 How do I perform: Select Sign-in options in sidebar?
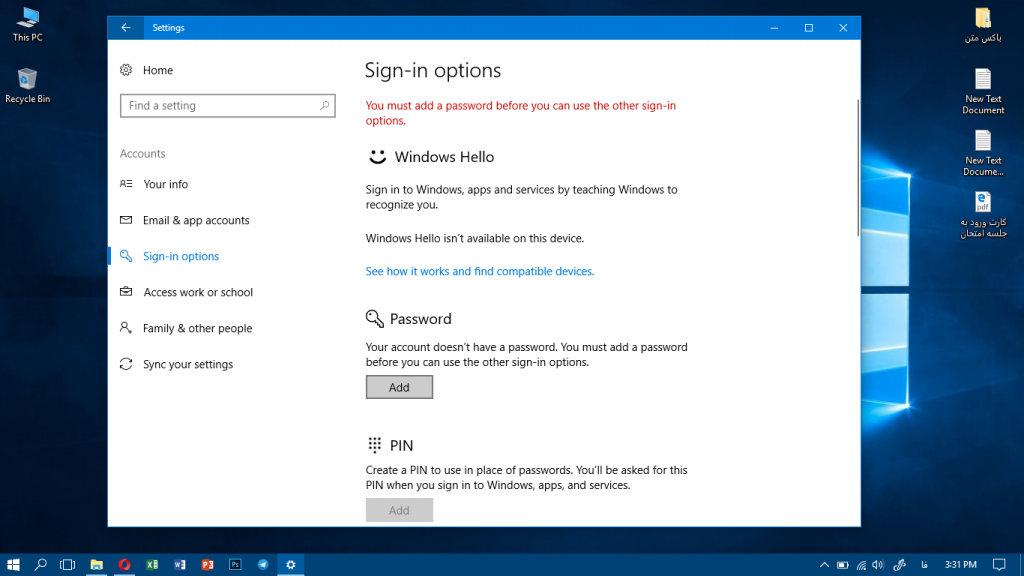point(181,256)
